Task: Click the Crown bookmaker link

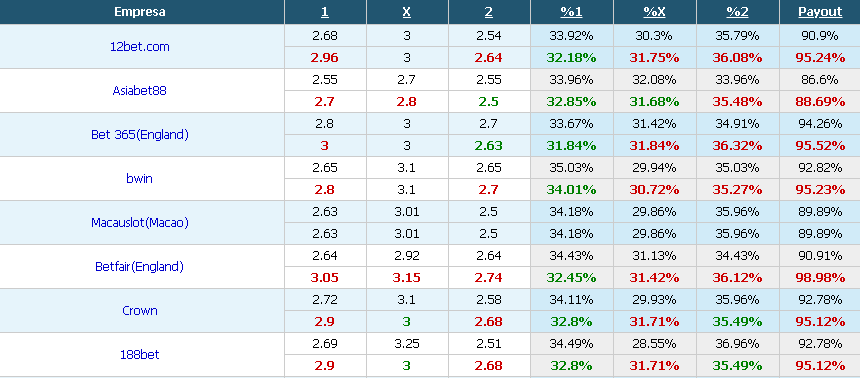Action: tap(140, 311)
